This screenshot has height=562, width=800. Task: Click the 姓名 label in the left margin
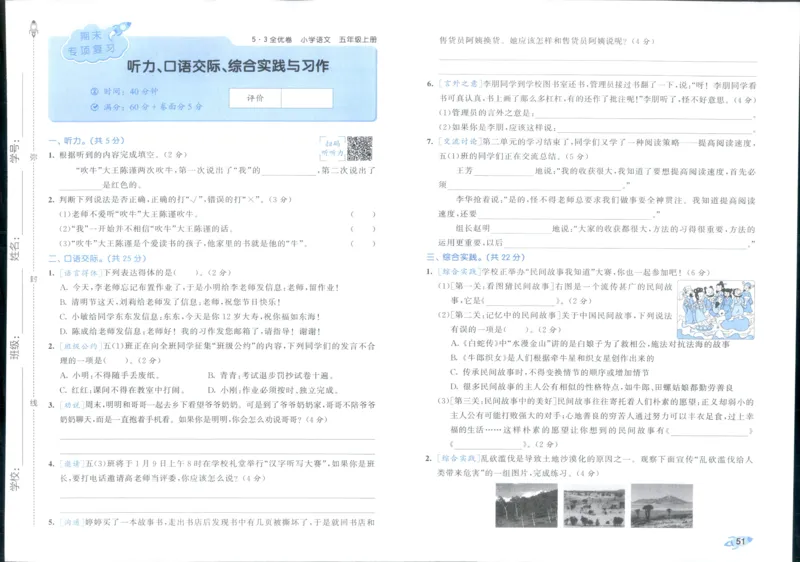[x=16, y=249]
